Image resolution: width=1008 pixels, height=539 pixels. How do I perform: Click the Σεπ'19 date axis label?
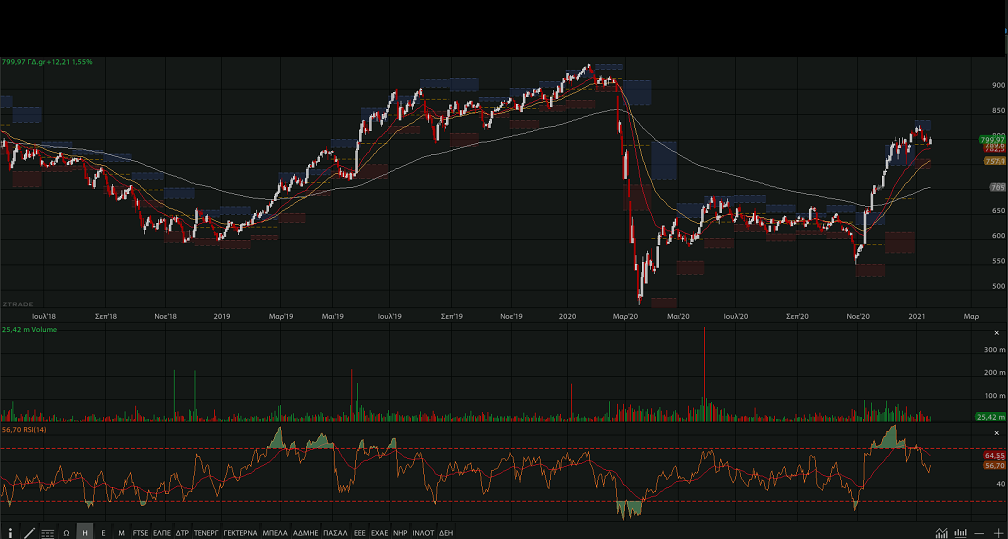451,316
